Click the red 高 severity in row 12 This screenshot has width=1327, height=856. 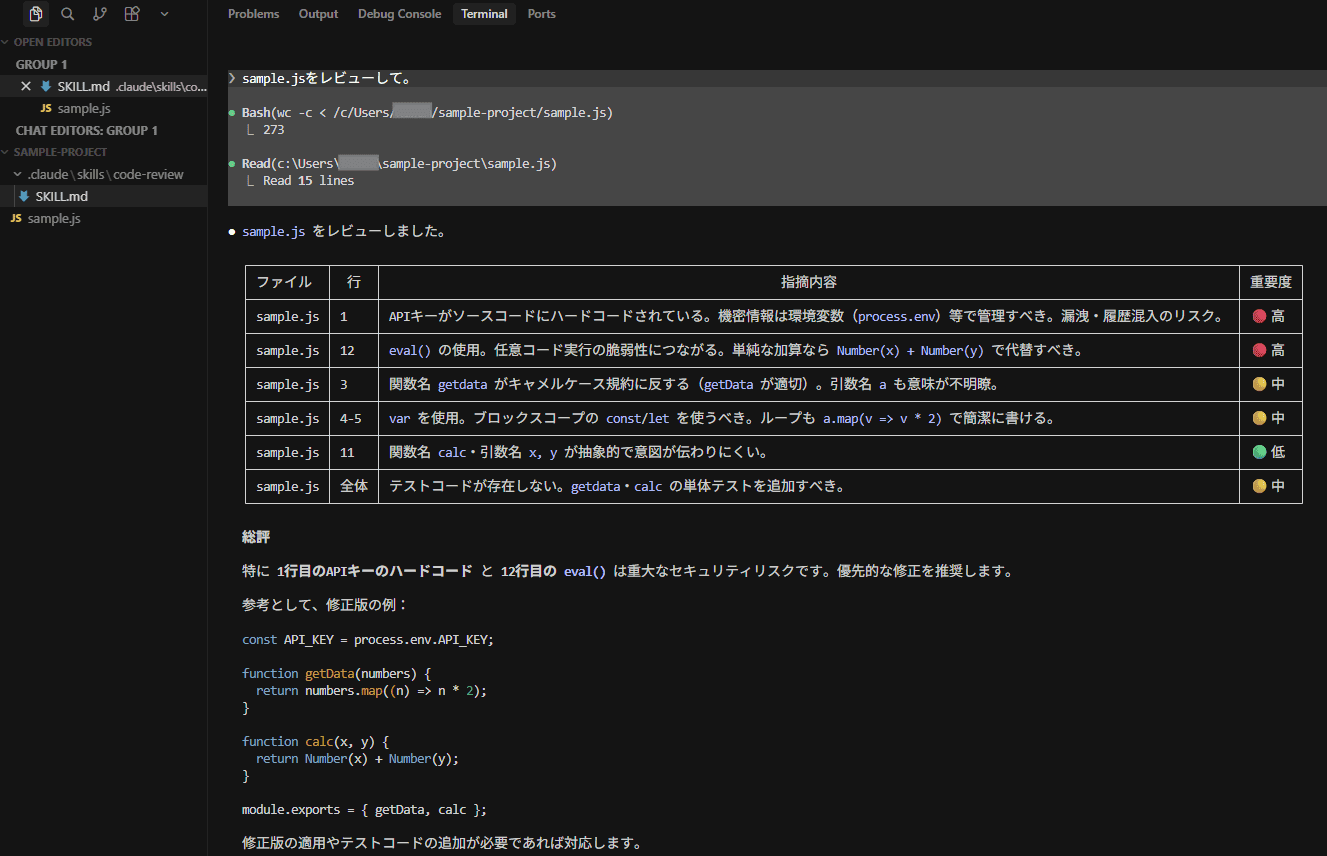point(1269,350)
